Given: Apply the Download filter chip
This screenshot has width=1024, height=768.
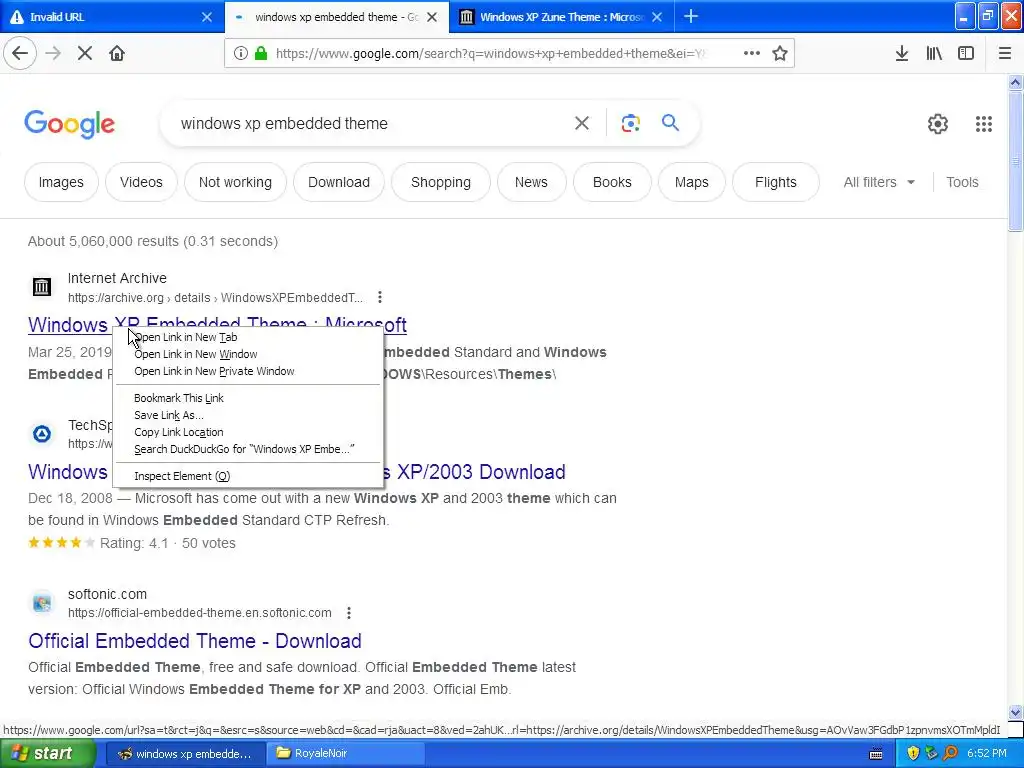Looking at the screenshot, I should coord(339,182).
